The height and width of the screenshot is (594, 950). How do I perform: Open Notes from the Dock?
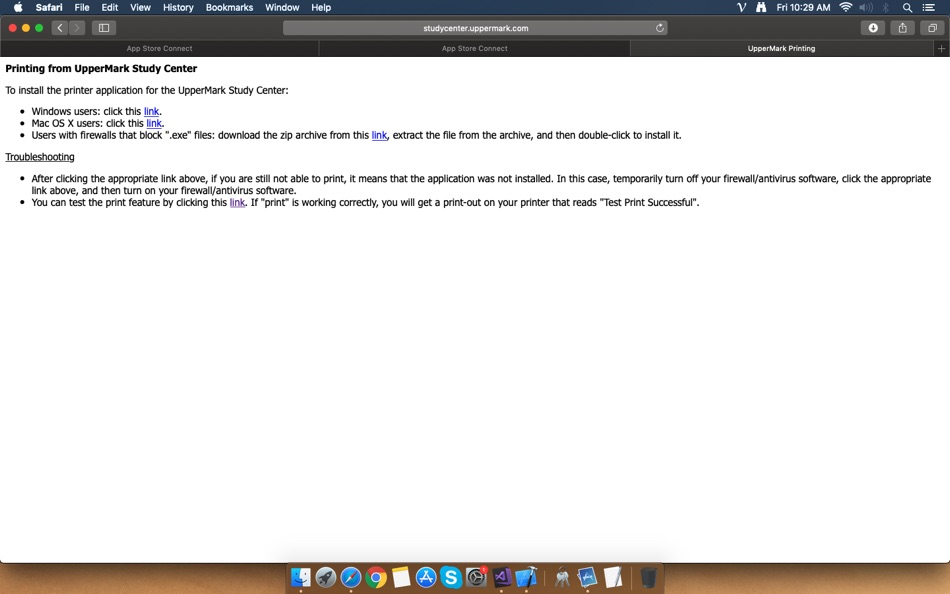pyautogui.click(x=400, y=577)
